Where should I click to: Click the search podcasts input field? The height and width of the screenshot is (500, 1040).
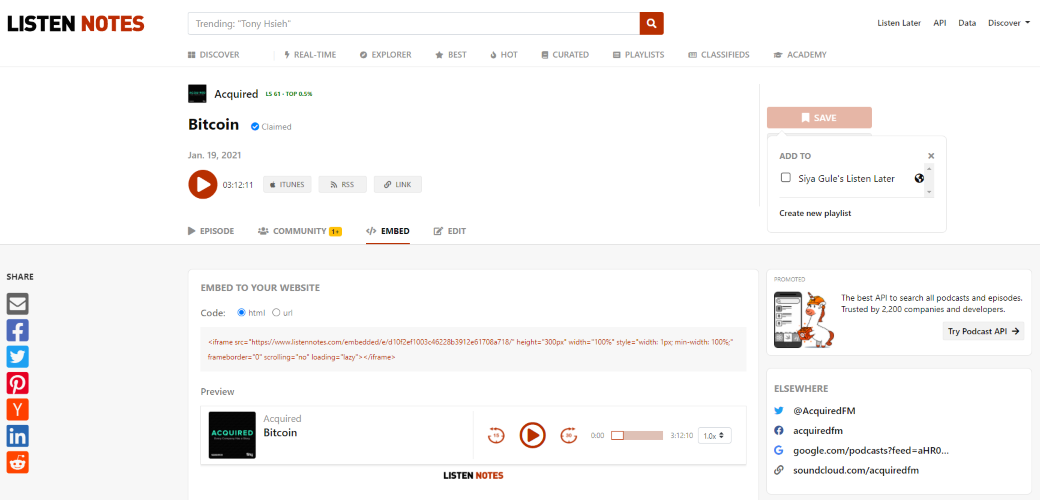click(x=414, y=23)
